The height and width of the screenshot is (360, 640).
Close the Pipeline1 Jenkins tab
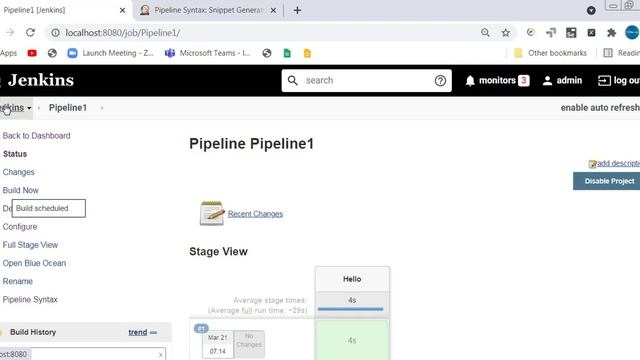122,10
